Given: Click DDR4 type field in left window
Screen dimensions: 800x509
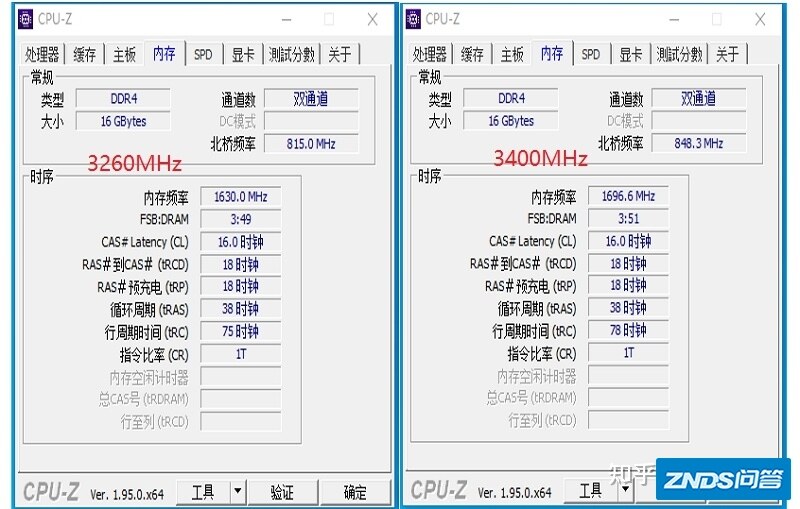Looking at the screenshot, I should pyautogui.click(x=123, y=98).
